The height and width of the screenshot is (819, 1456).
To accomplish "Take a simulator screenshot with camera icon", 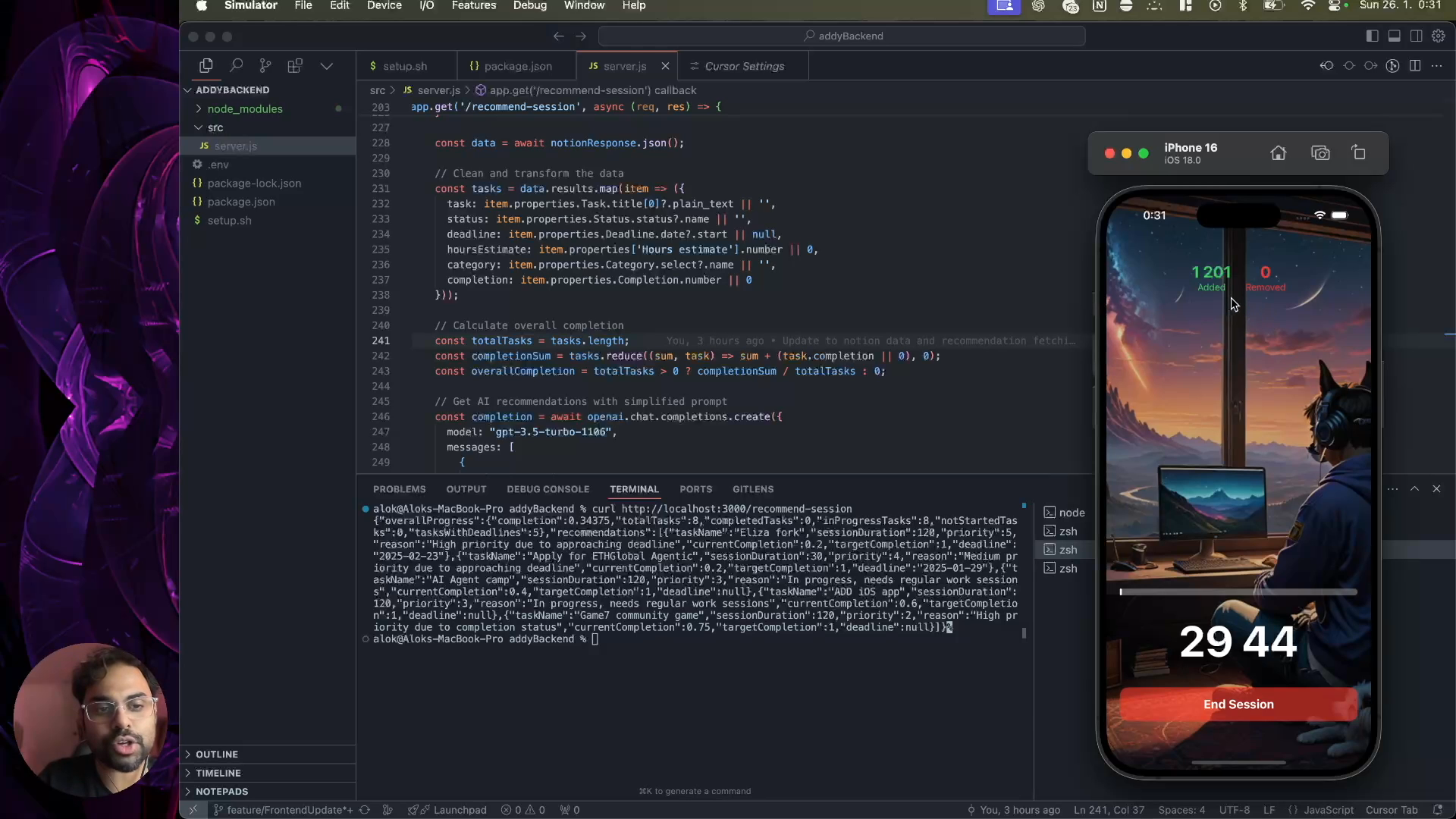I will [1320, 153].
